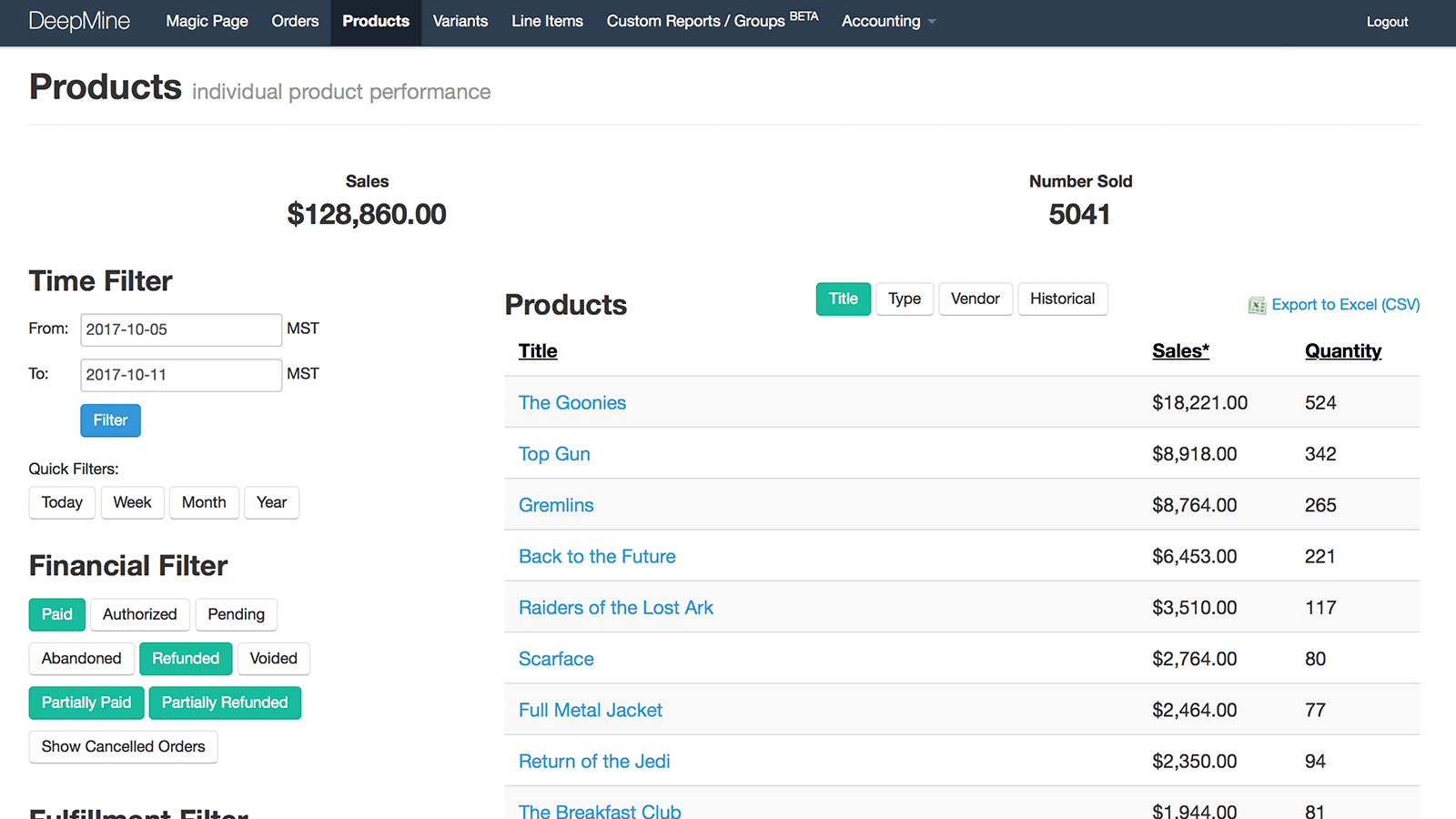The width and height of the screenshot is (1456, 819).
Task: Toggle Show Cancelled Orders
Action: coord(123,746)
